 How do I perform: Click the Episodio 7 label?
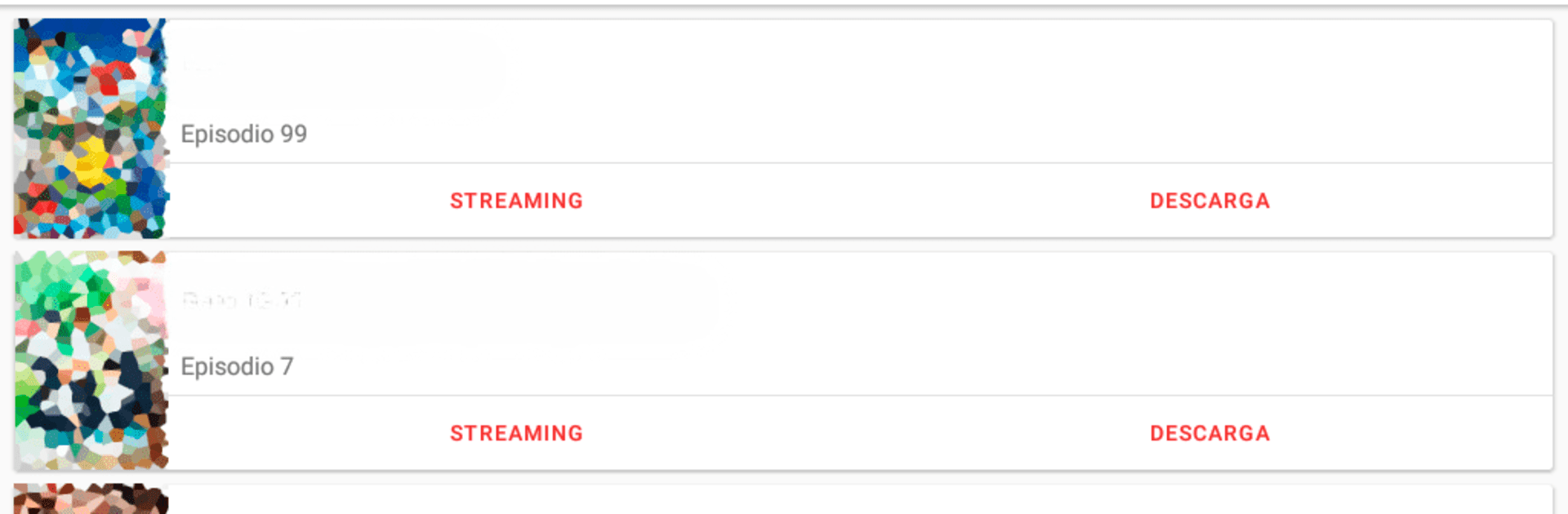click(x=237, y=366)
